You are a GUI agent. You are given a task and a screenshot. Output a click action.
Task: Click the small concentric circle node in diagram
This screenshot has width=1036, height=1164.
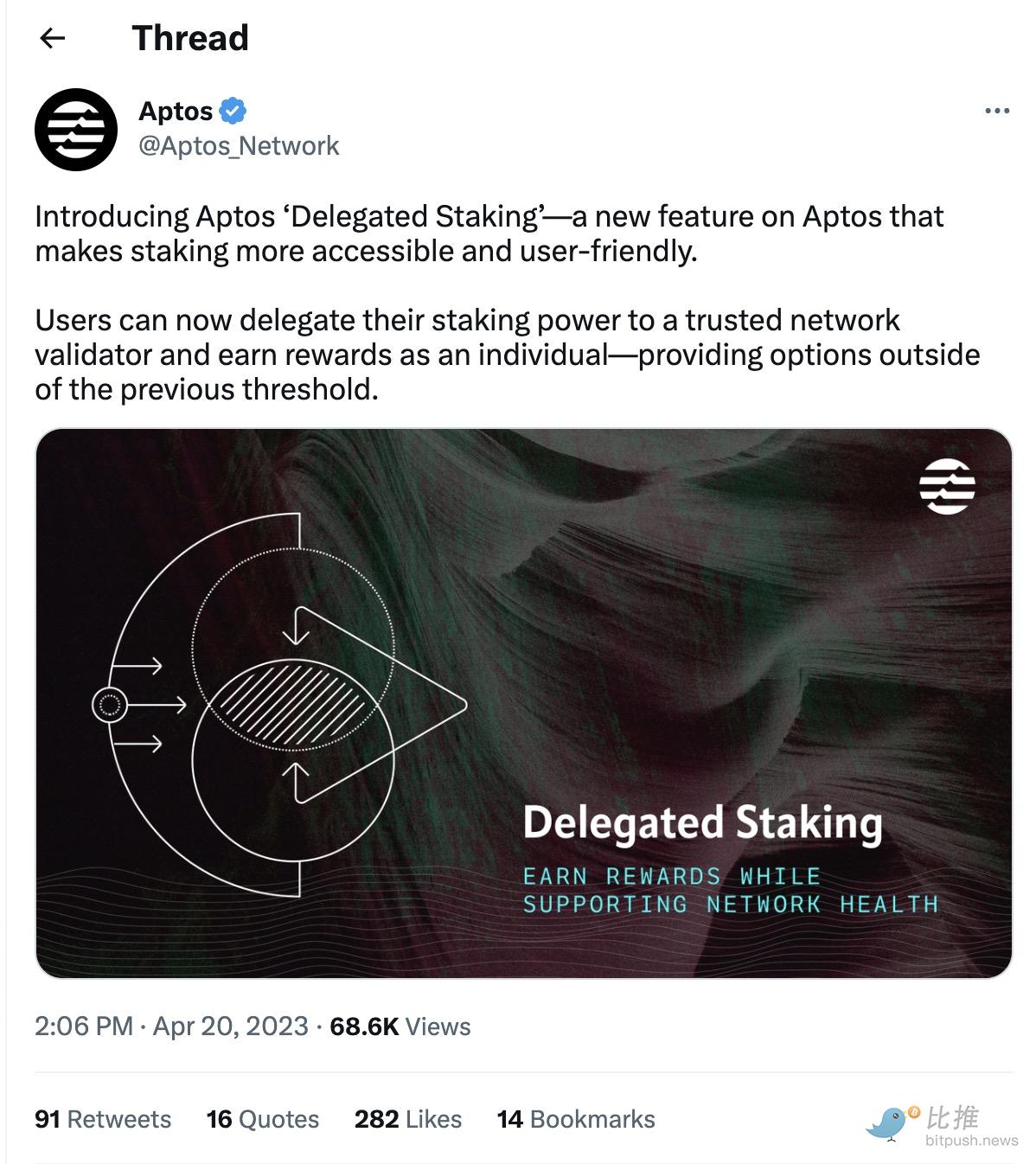[110, 706]
